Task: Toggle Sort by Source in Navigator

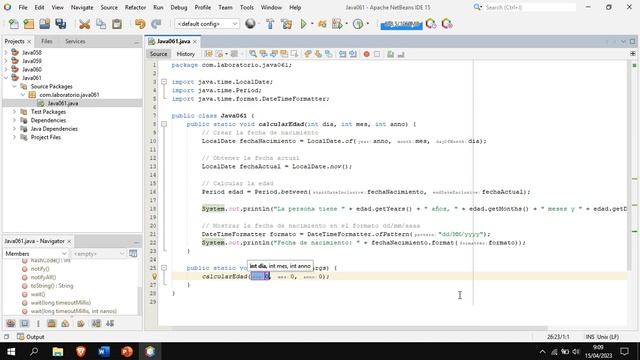Action: pyautogui.click(x=110, y=324)
